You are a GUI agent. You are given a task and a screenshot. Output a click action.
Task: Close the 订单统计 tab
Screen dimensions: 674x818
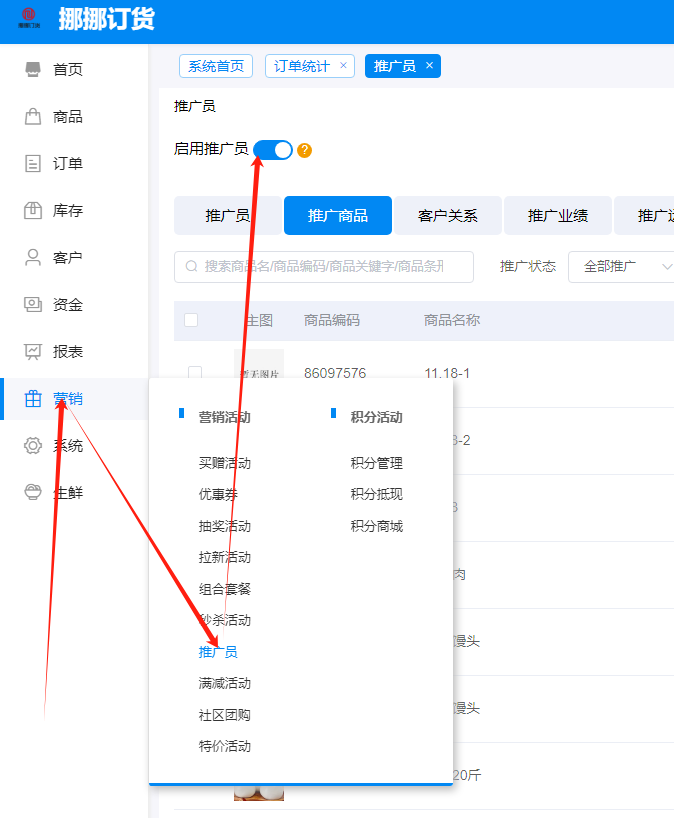pyautogui.click(x=344, y=65)
